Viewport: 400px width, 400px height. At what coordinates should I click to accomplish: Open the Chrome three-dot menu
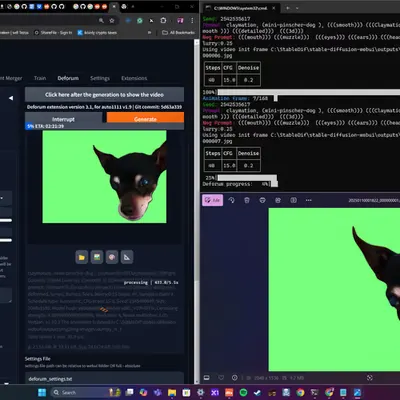192,21
